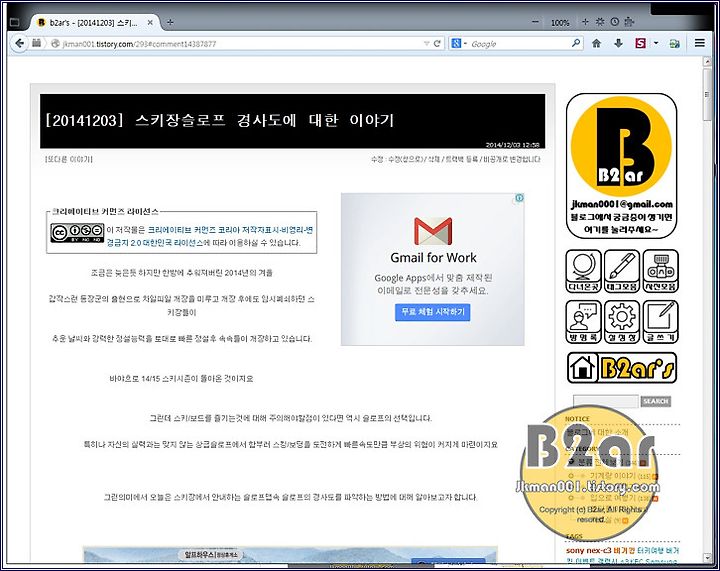Open settings gear in the tab bar
Viewport: 720px width, 571px height.
[600, 22]
